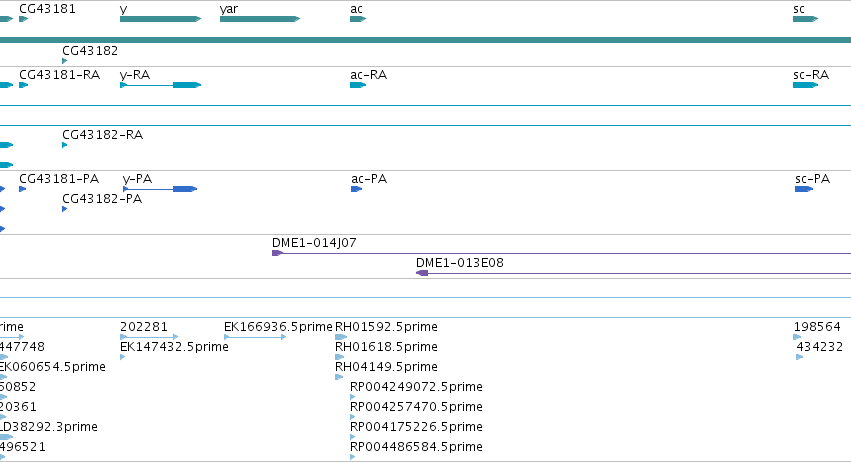Select the sc gene feature

(805, 19)
